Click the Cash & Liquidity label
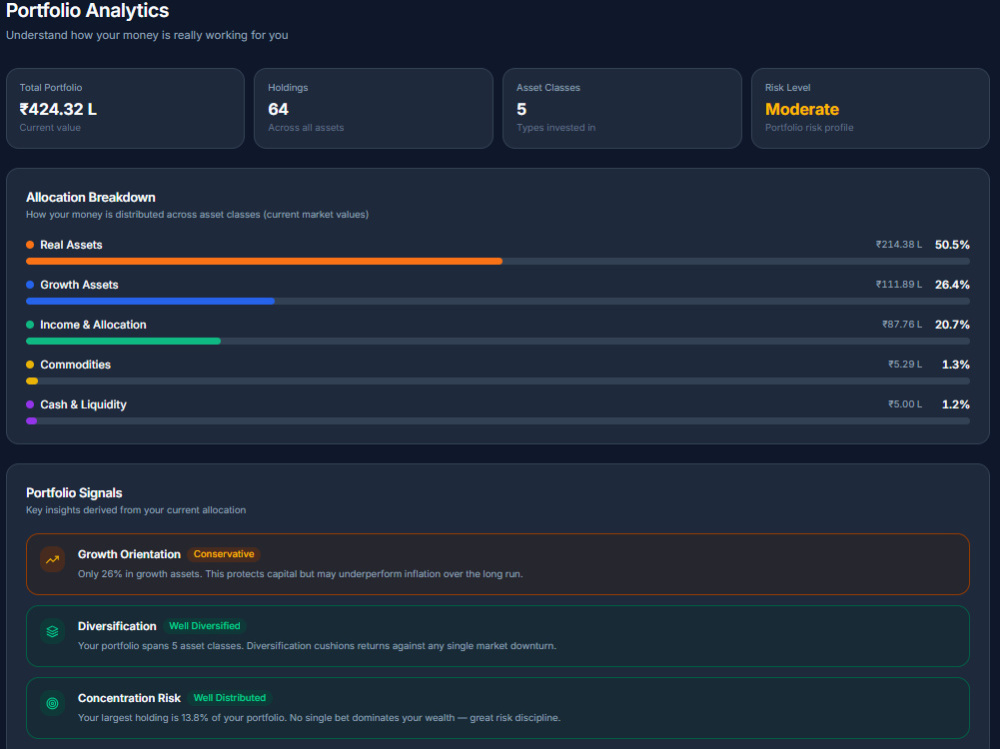This screenshot has height=749, width=1000. 84,404
